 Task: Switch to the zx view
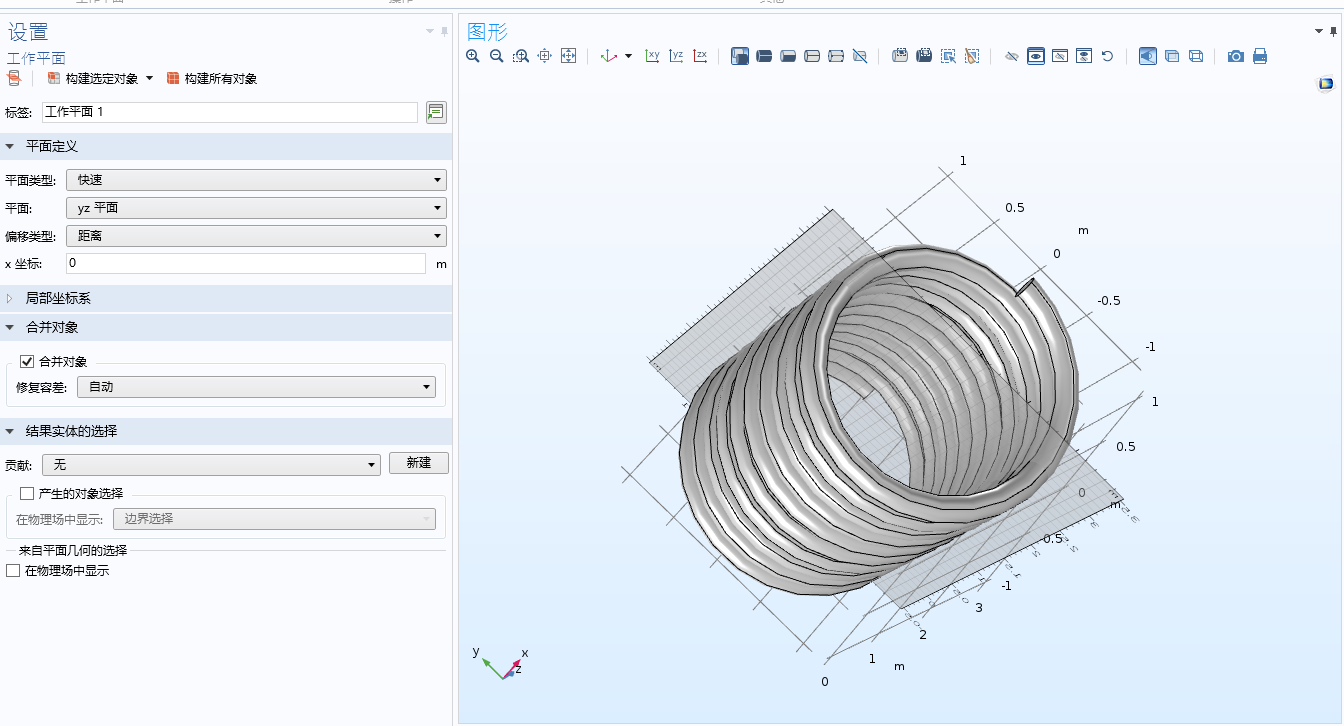700,56
